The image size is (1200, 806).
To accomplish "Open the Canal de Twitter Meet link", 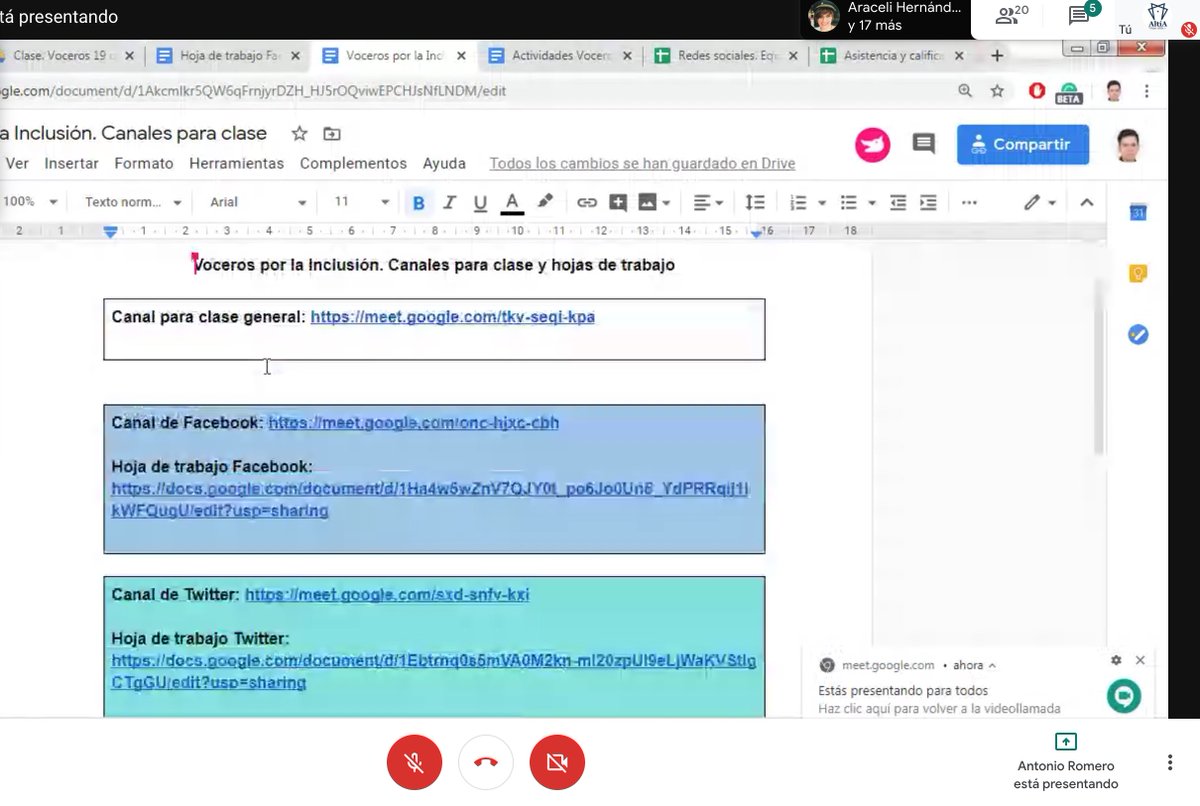I will (x=387, y=595).
